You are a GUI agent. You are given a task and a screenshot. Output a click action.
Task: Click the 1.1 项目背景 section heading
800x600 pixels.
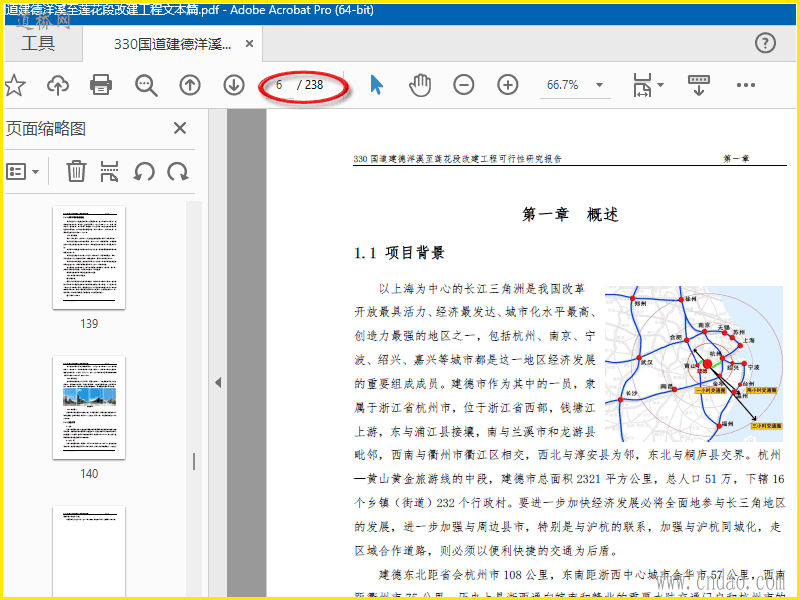click(399, 253)
